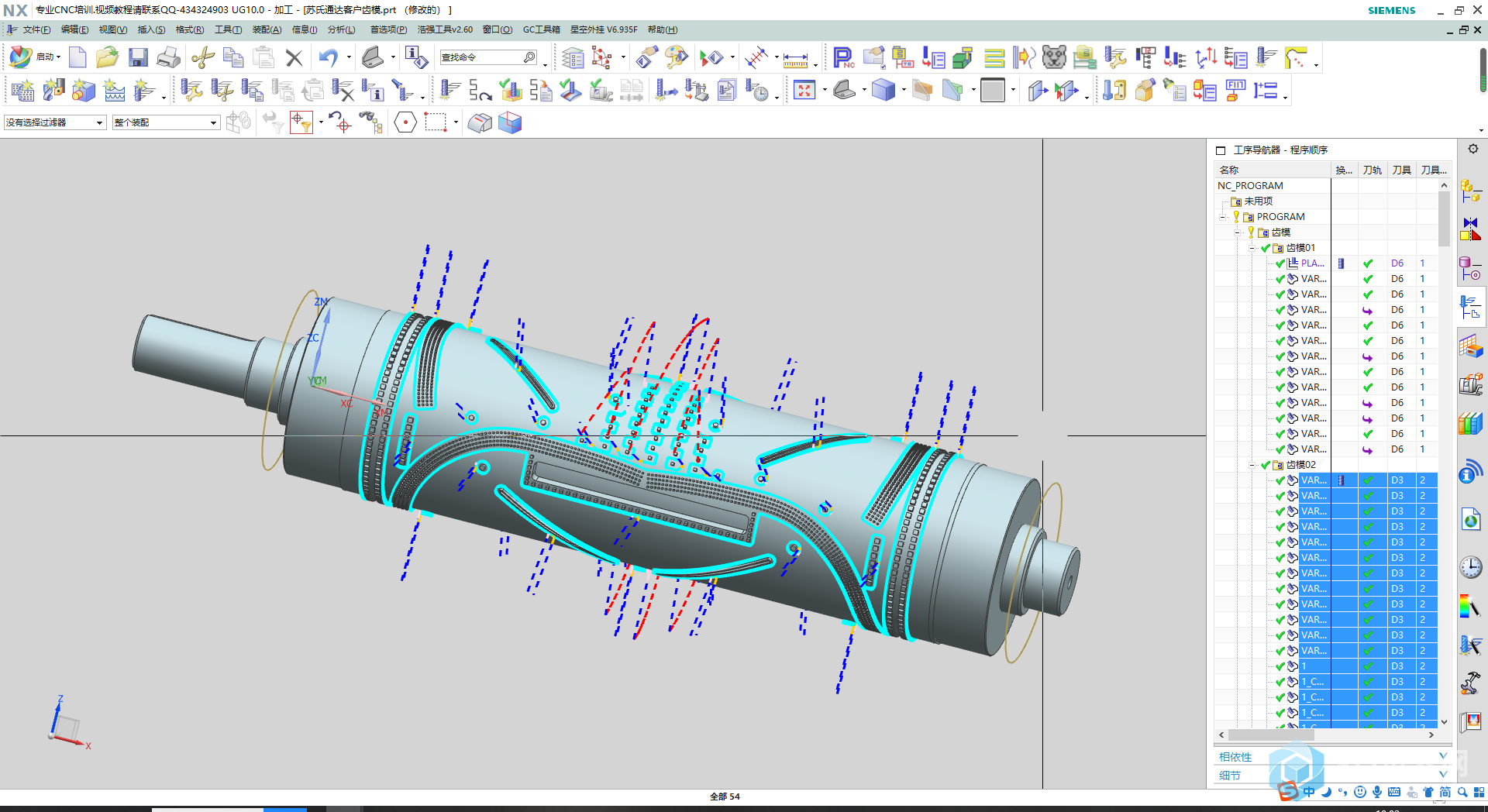Open a file with the folder icon
The width and height of the screenshot is (1488, 812).
point(107,57)
